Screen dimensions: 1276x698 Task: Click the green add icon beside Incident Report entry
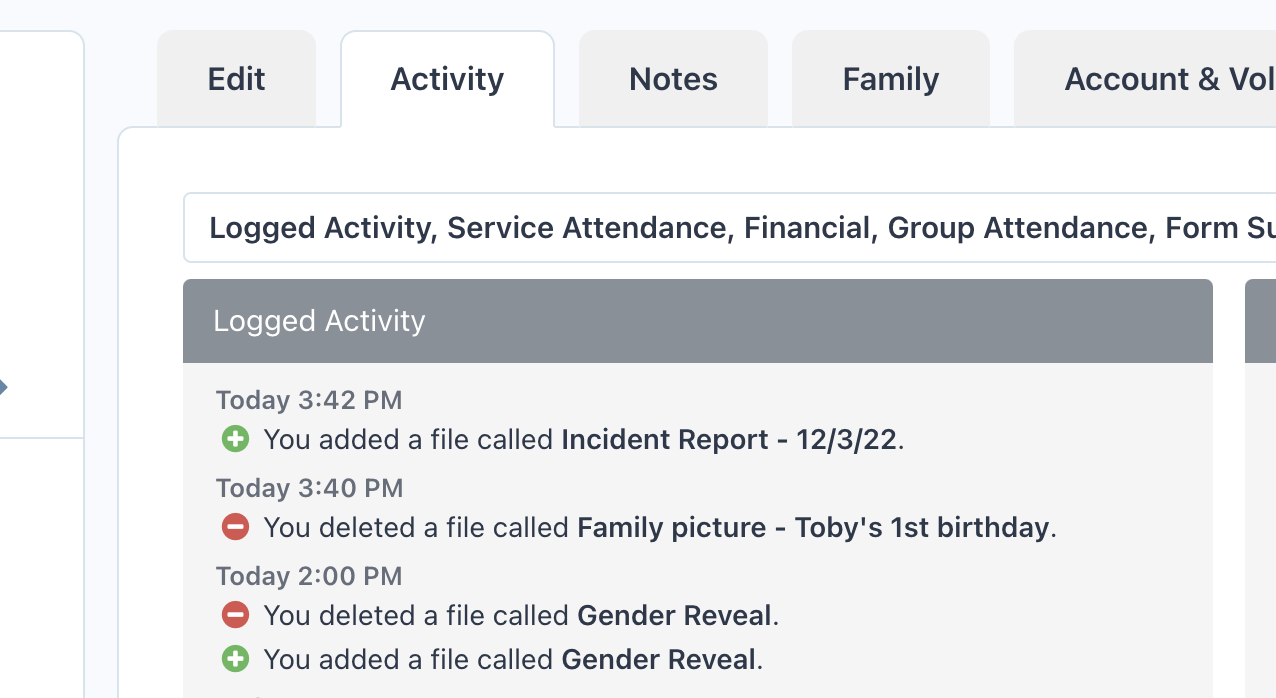235,439
